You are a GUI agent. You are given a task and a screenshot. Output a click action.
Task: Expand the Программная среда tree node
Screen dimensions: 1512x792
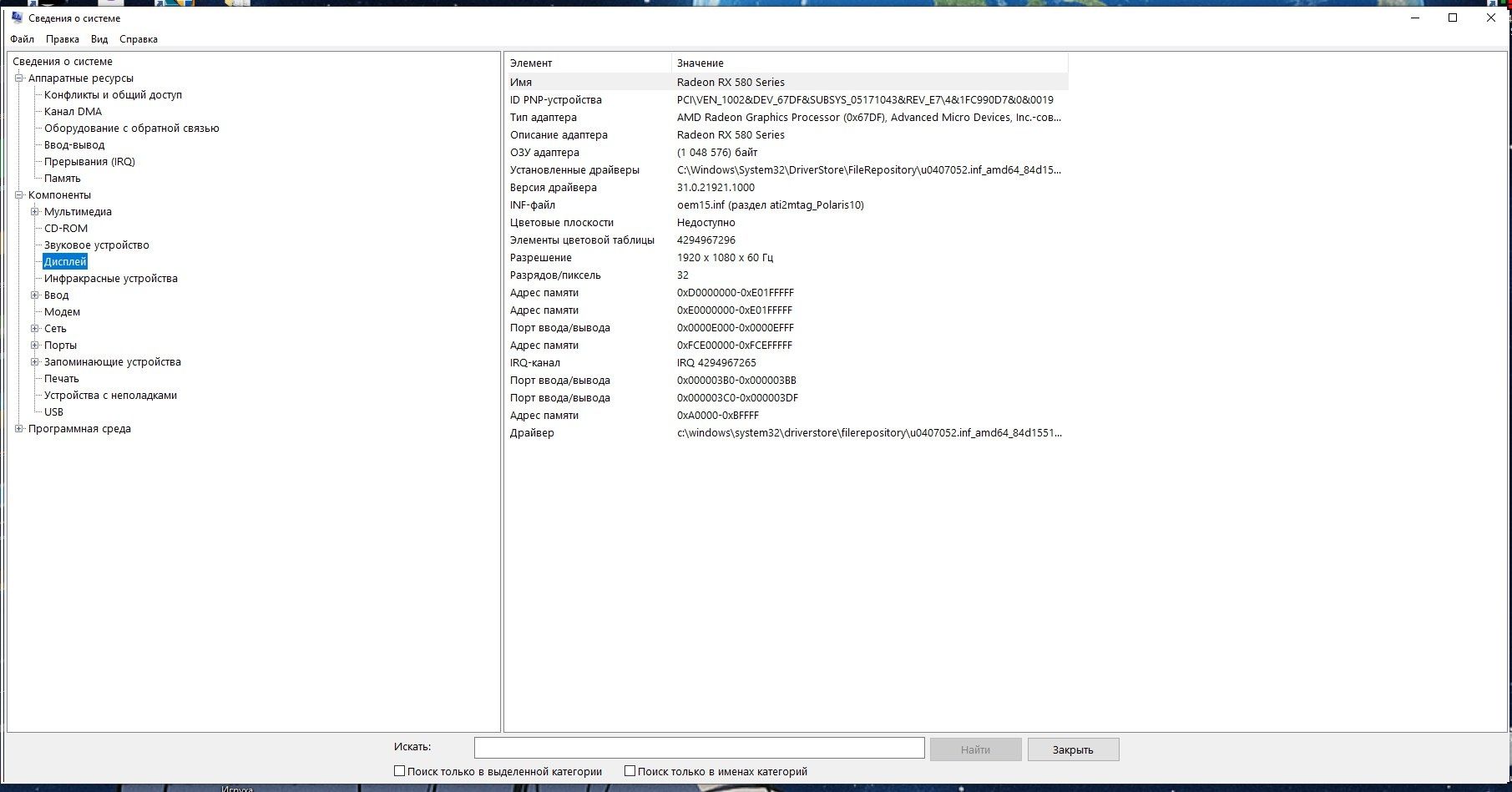coord(19,428)
